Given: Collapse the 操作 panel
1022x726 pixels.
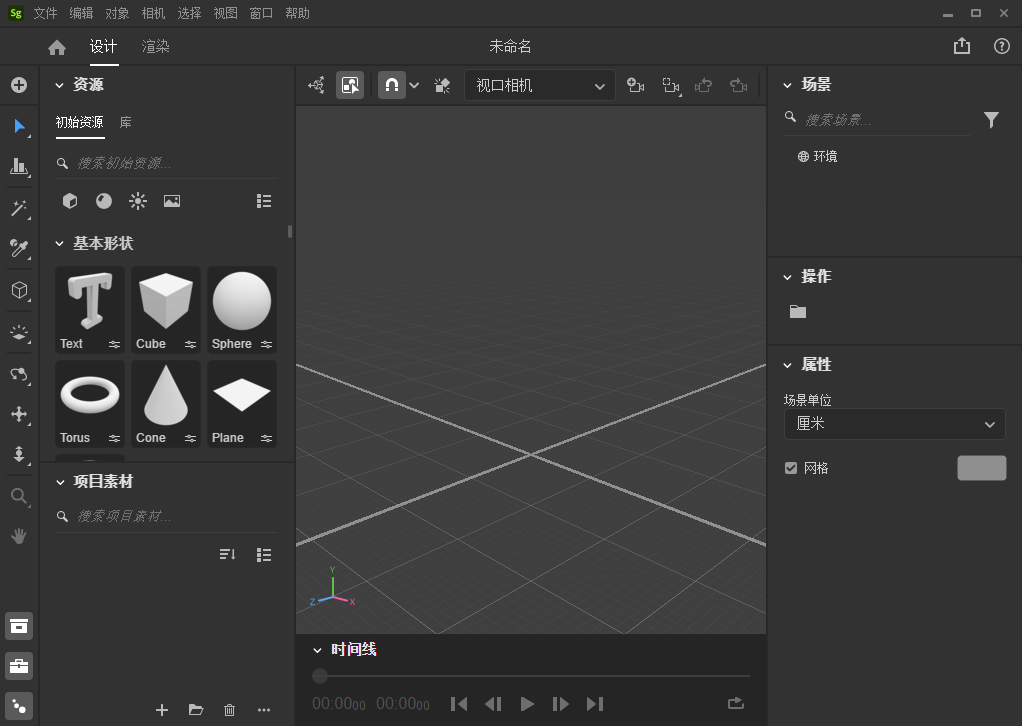Looking at the screenshot, I should 787,277.
